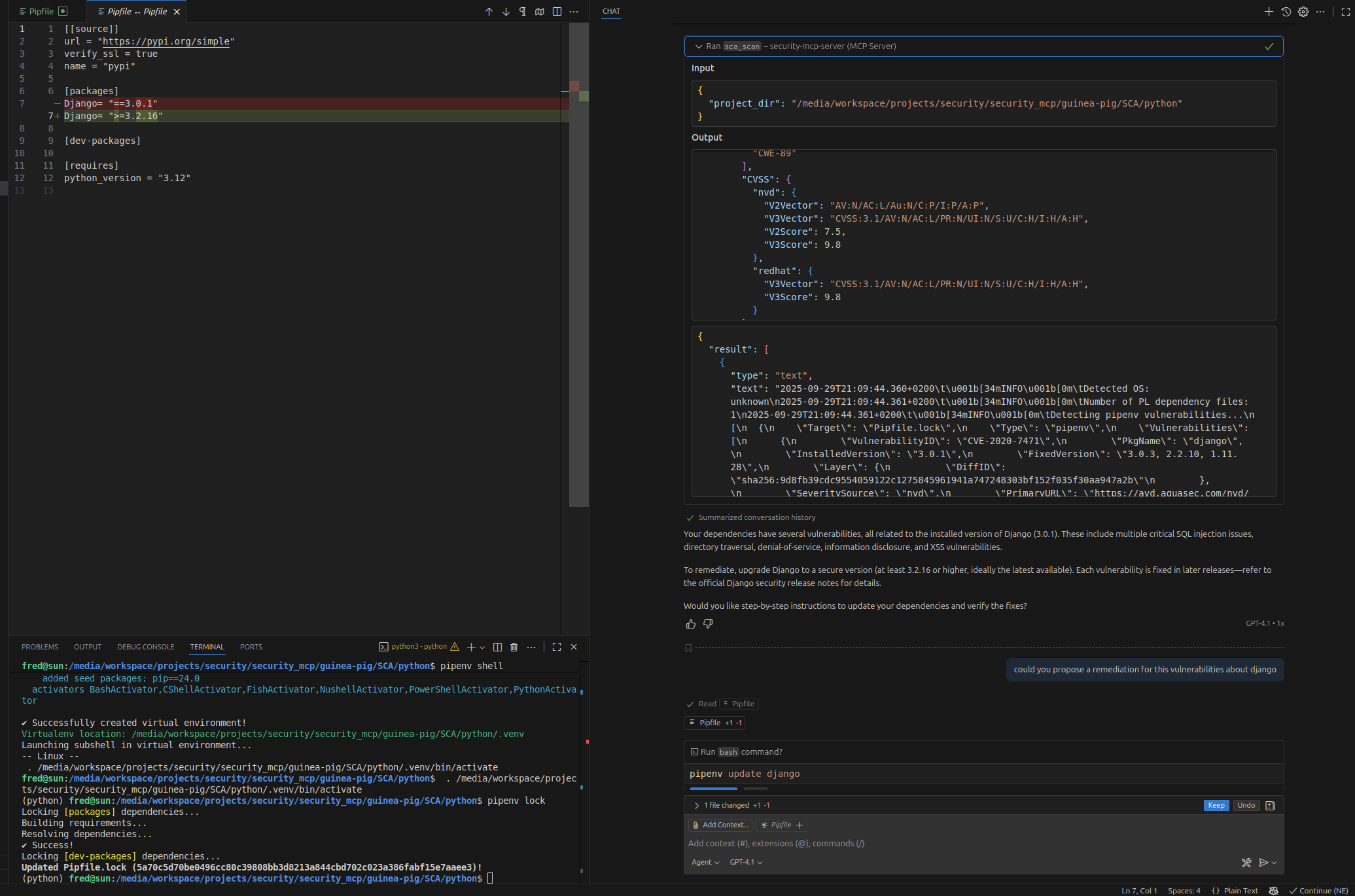Image resolution: width=1355 pixels, height=896 pixels.
Task: Undo the Pipfile change with Undo button
Action: [1246, 805]
